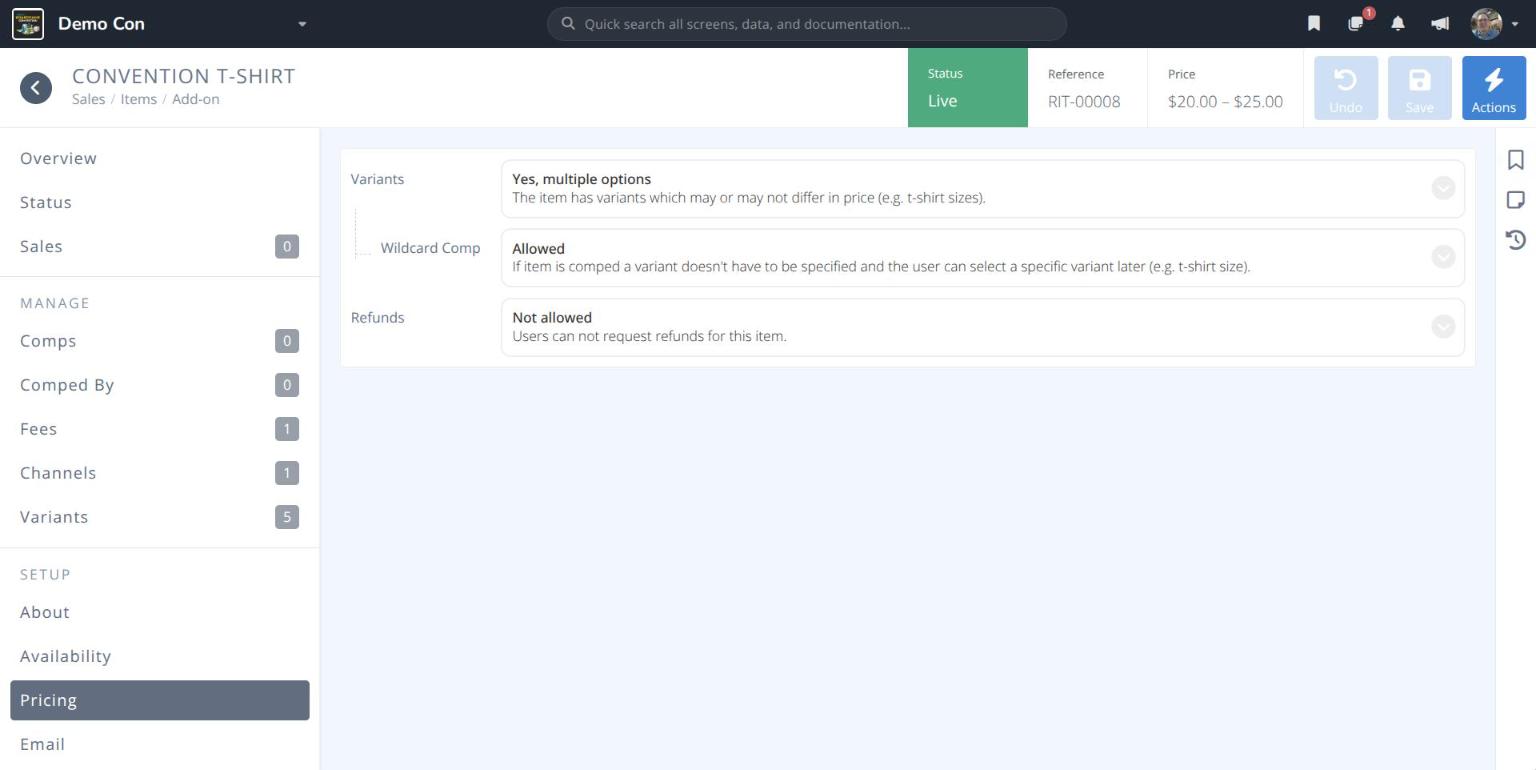Image resolution: width=1536 pixels, height=770 pixels.
Task: Bookmark this page from right sidebar
Action: (x=1516, y=160)
